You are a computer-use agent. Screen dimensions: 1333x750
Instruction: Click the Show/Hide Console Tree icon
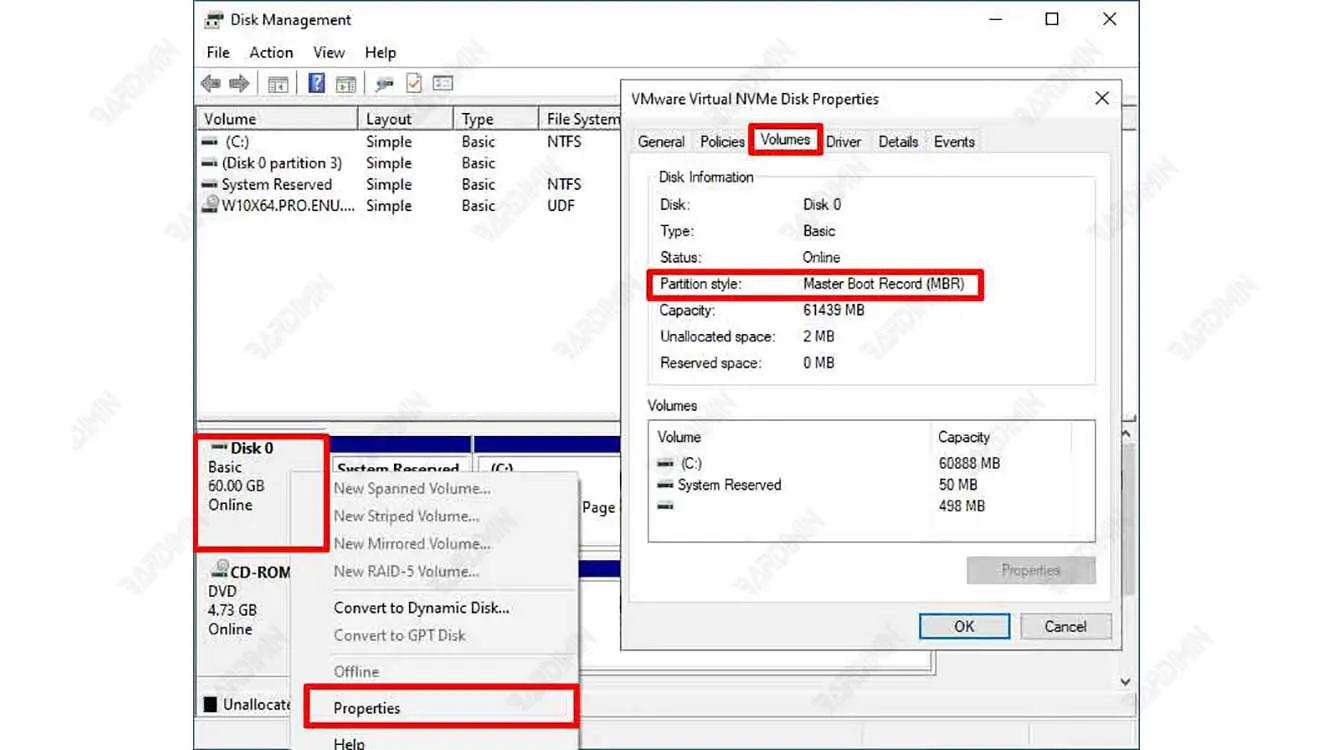click(x=278, y=84)
